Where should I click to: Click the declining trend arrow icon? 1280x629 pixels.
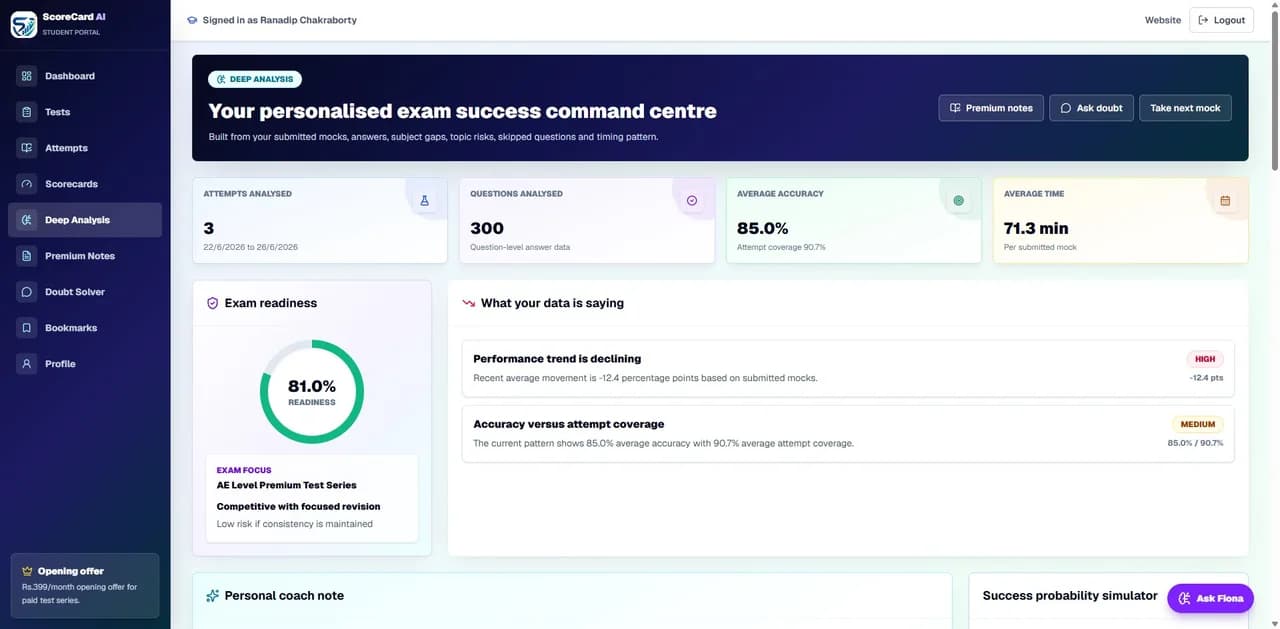tap(468, 303)
